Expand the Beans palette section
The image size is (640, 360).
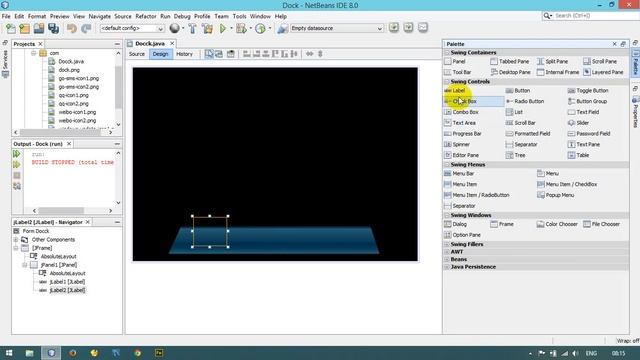click(x=447, y=259)
